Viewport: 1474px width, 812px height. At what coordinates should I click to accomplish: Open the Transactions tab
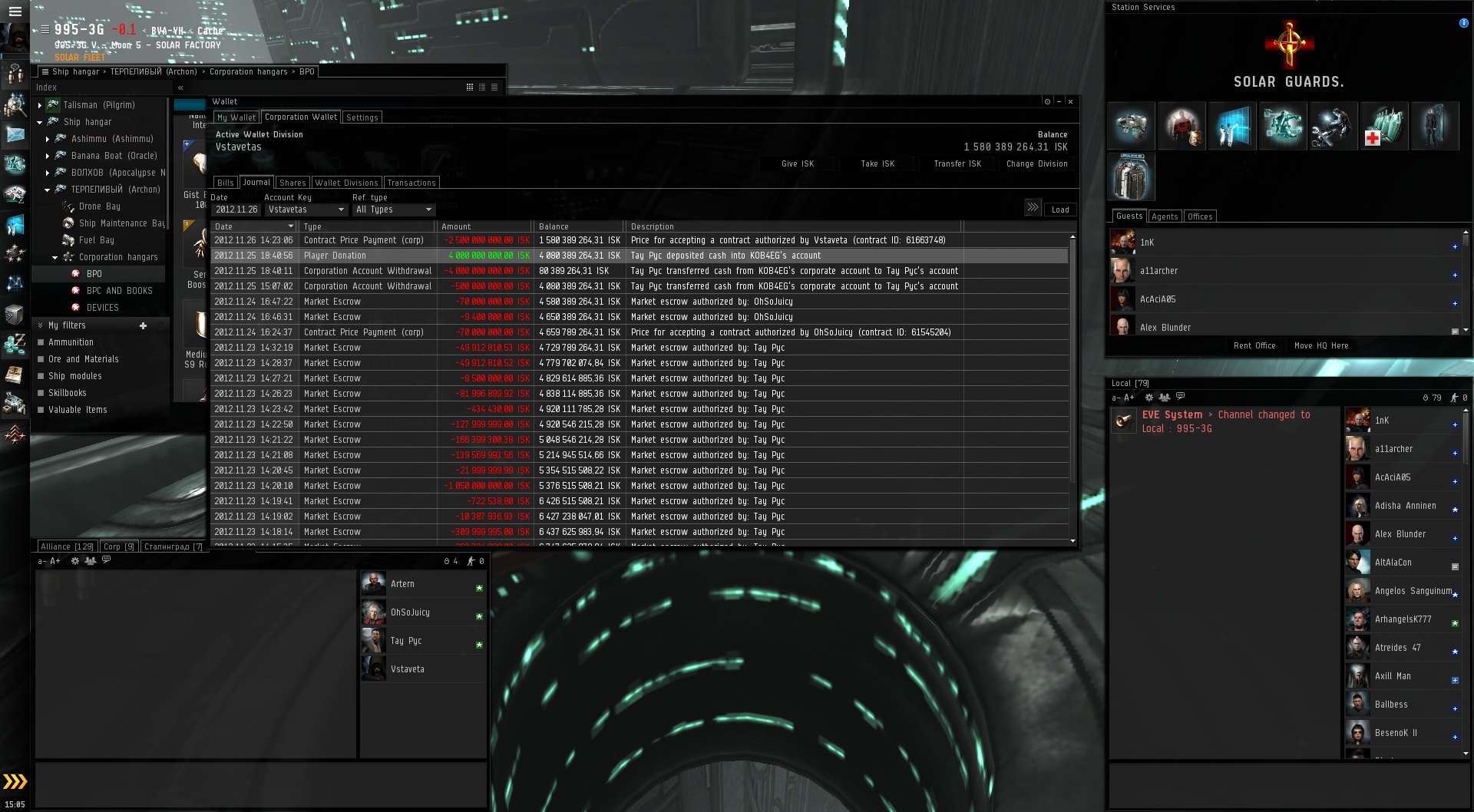pos(411,183)
